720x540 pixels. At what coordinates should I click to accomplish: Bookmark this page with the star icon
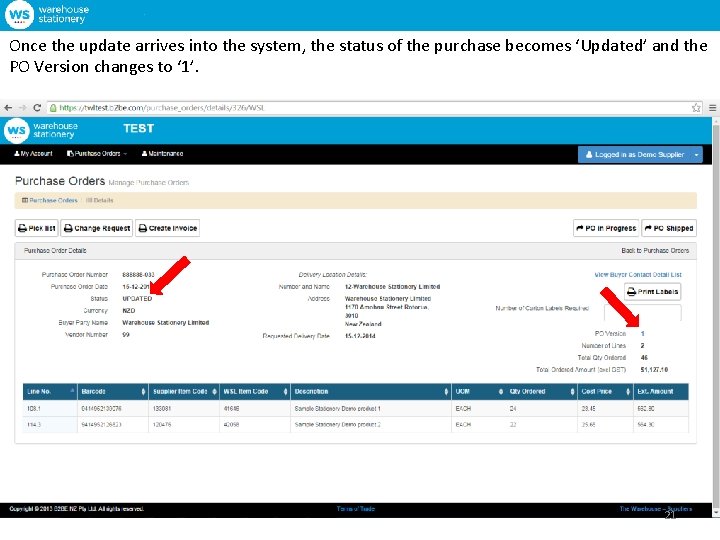(x=696, y=108)
